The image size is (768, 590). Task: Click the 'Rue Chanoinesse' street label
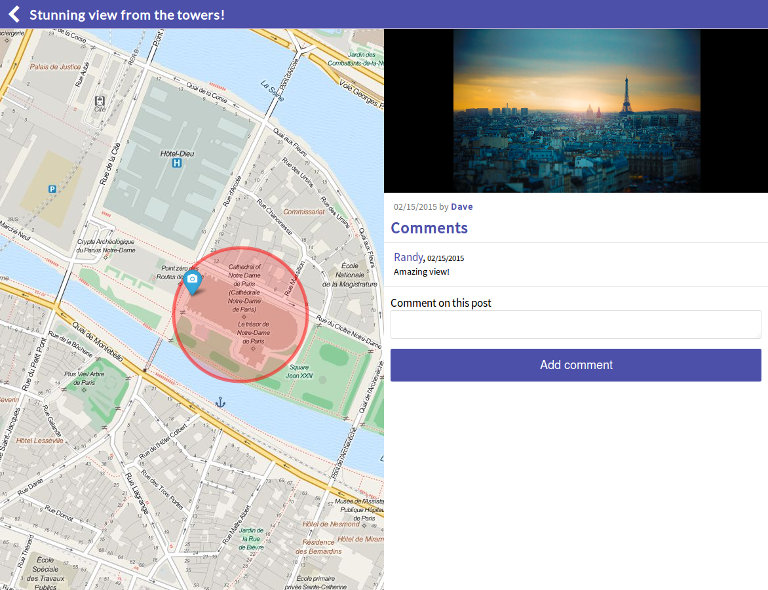274,216
